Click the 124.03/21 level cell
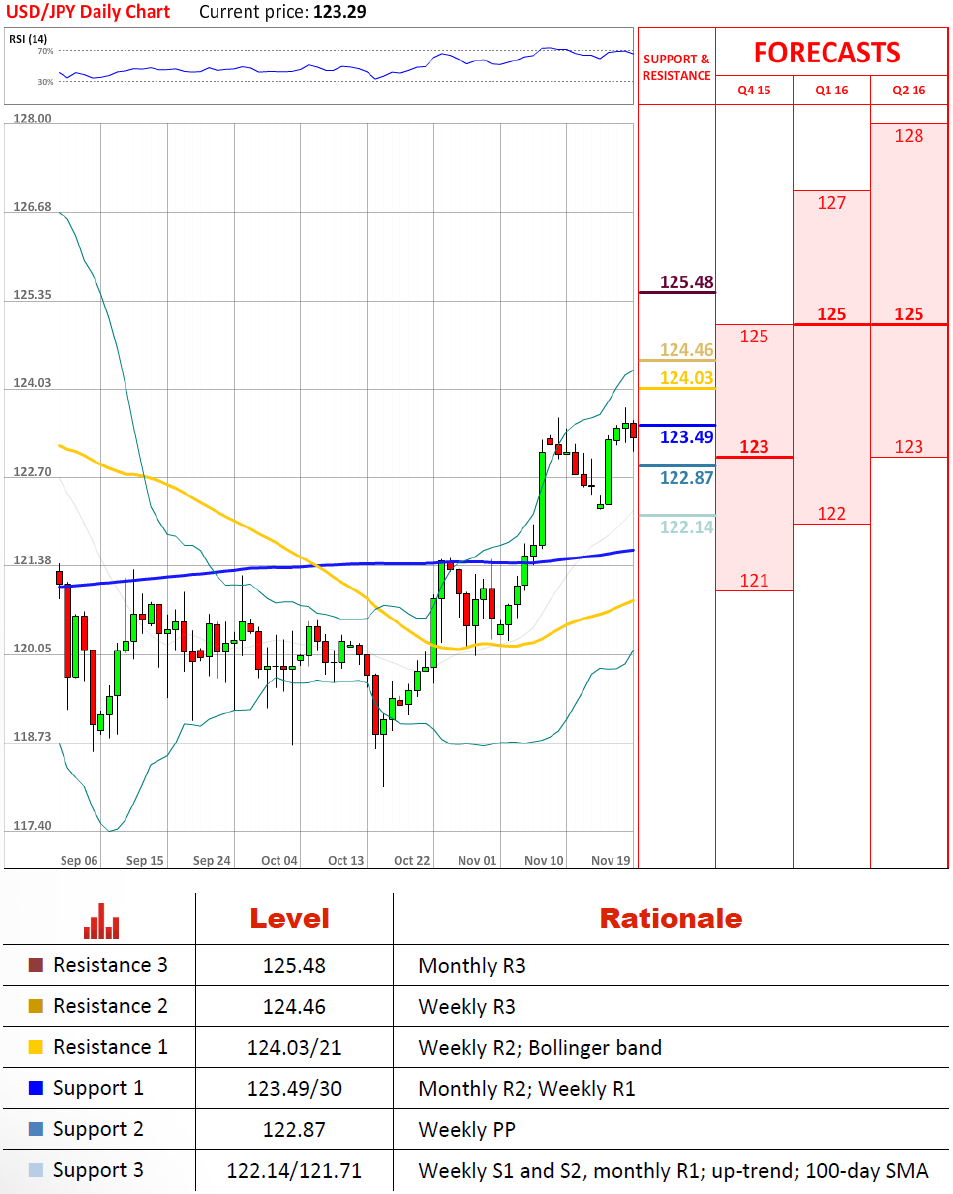Viewport: 953px width, 1194px height. pyautogui.click(x=294, y=1048)
